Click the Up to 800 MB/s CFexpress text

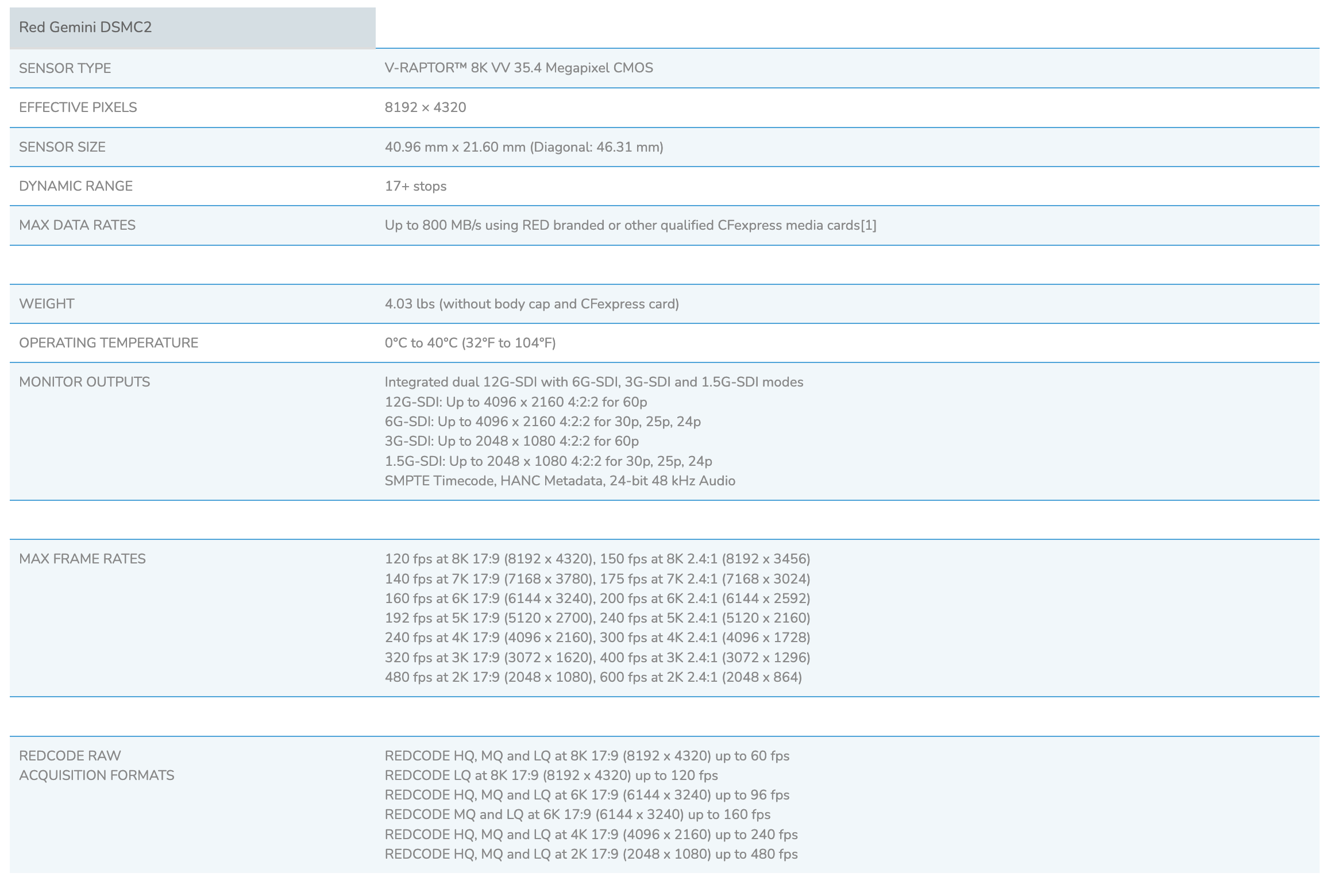(631, 225)
